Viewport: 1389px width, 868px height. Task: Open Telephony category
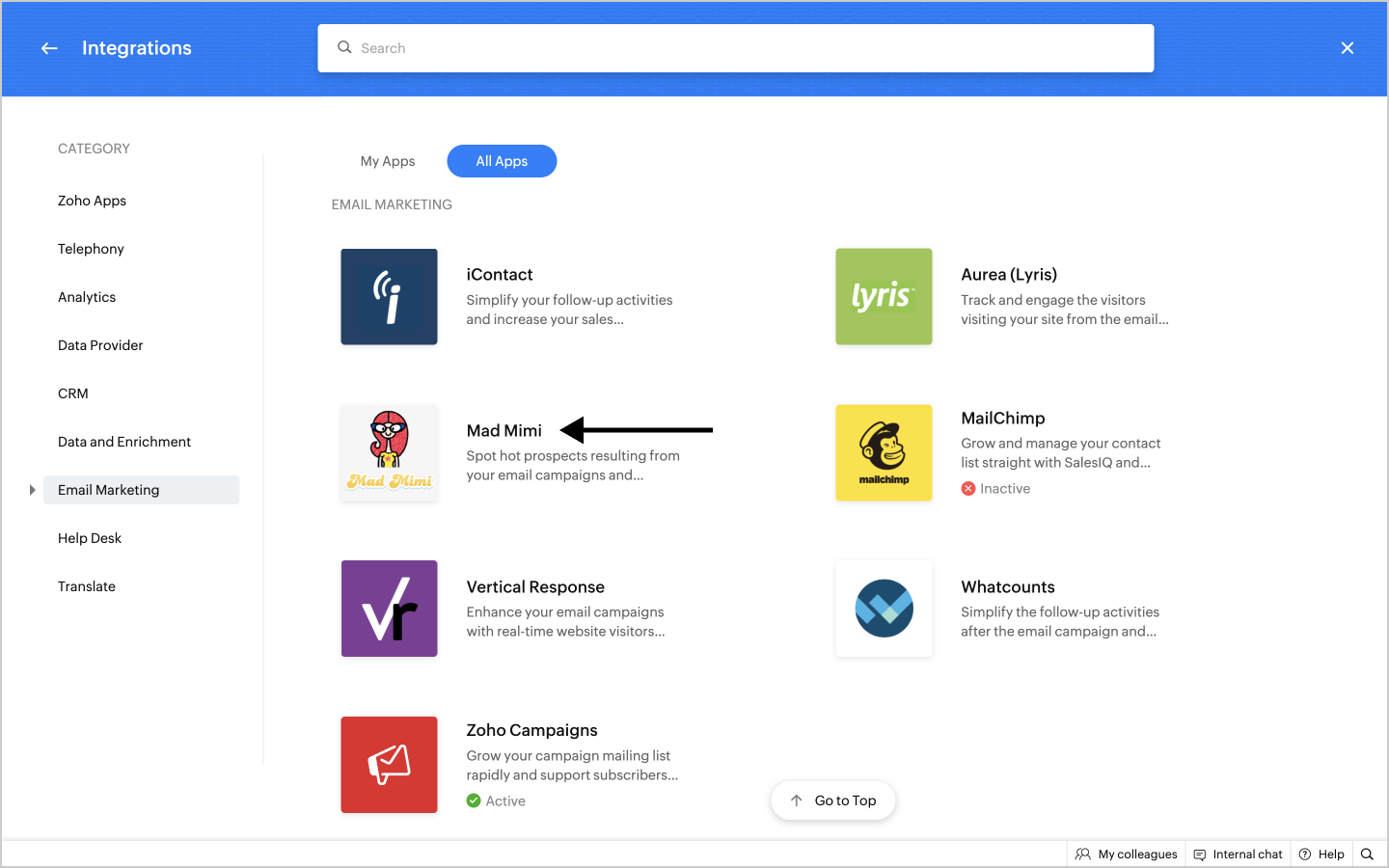click(x=92, y=249)
